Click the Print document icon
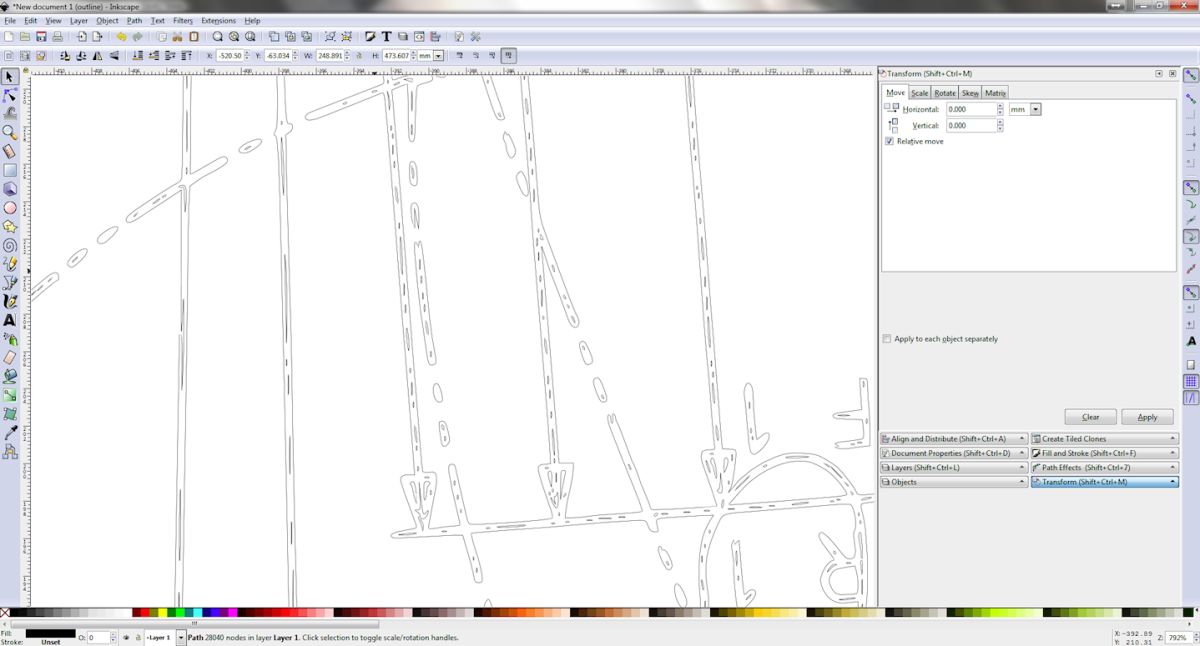 58,37
